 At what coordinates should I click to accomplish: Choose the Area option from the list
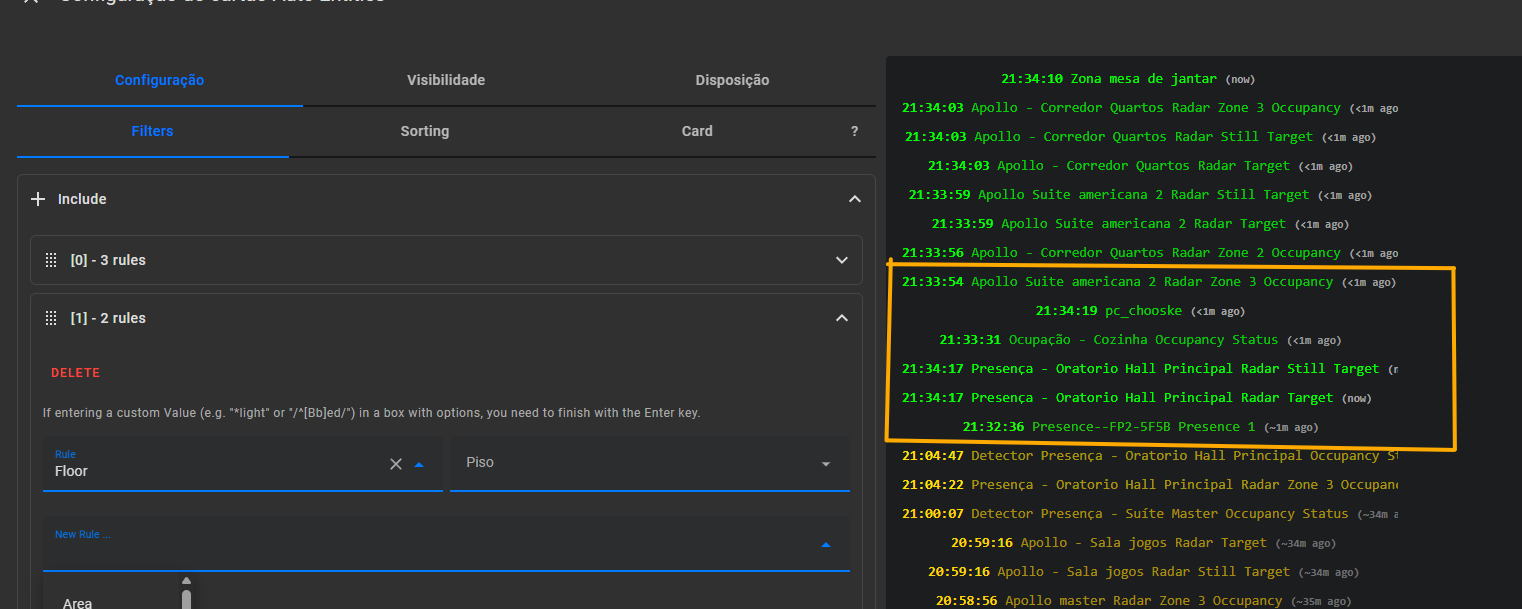pos(78,603)
